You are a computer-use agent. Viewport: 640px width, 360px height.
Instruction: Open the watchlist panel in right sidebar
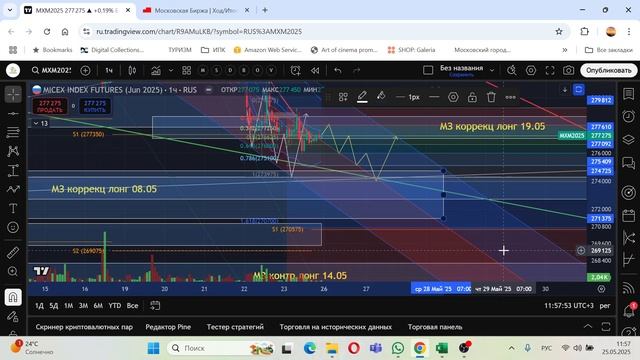point(629,94)
